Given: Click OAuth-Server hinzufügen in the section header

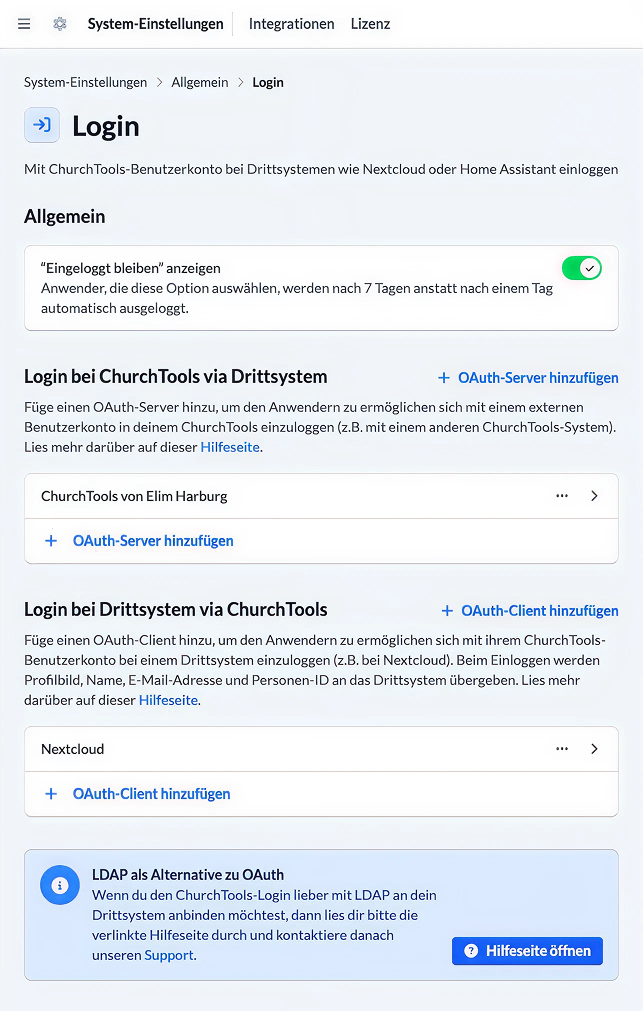Looking at the screenshot, I should point(537,378).
